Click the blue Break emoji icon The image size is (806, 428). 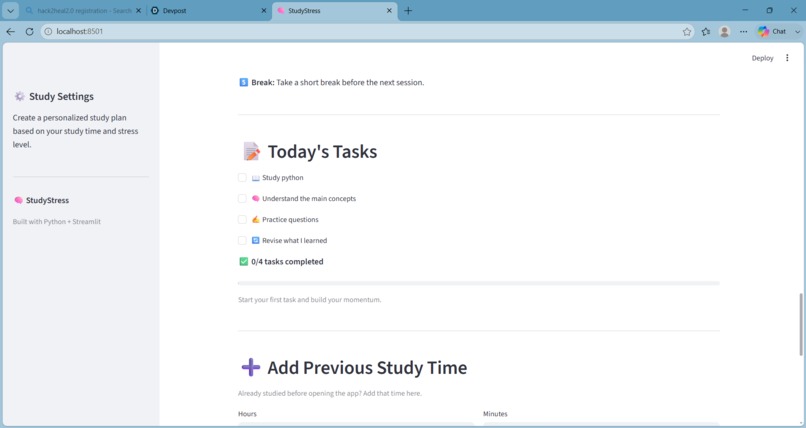[244, 82]
